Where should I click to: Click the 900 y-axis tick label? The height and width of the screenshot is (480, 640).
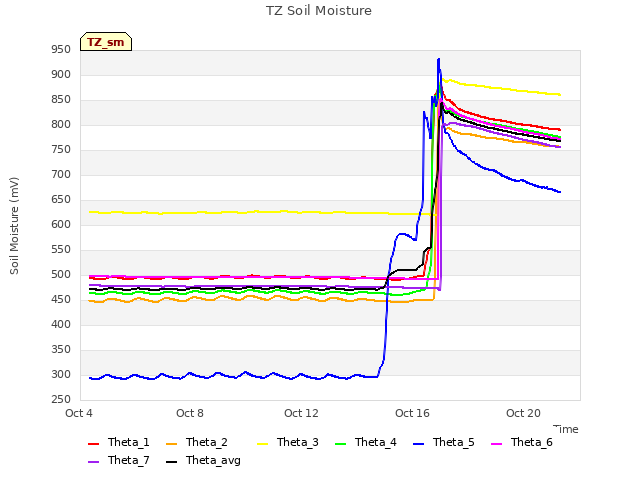pos(61,75)
